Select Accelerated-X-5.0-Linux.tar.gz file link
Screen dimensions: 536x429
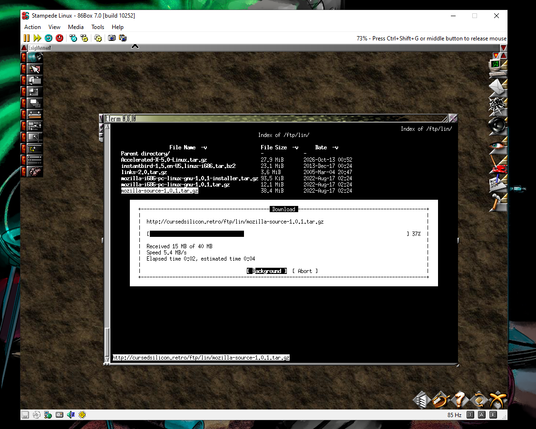(164, 160)
